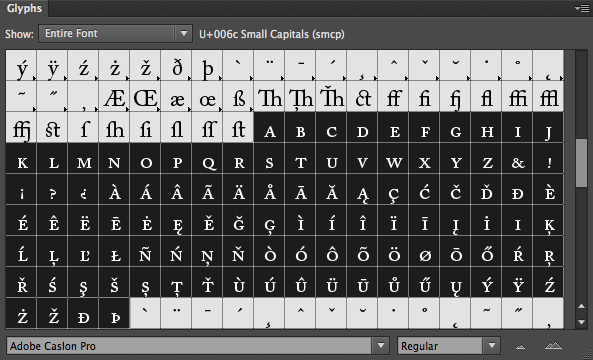Select the small cap Ů glyph
The height and width of the screenshot is (360, 593).
[393, 282]
